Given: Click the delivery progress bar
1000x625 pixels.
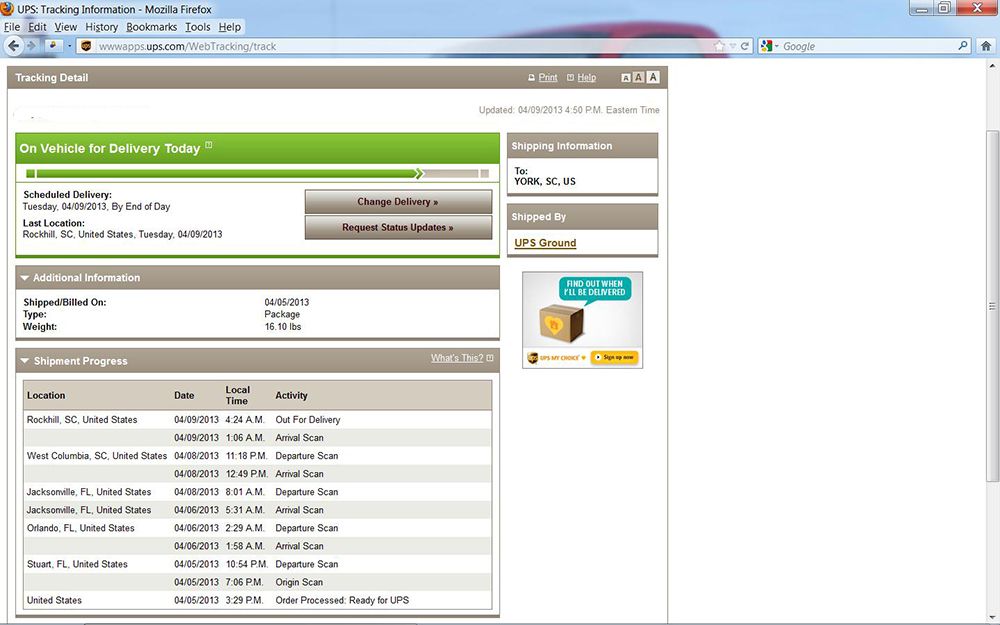Looking at the screenshot, I should [257, 173].
